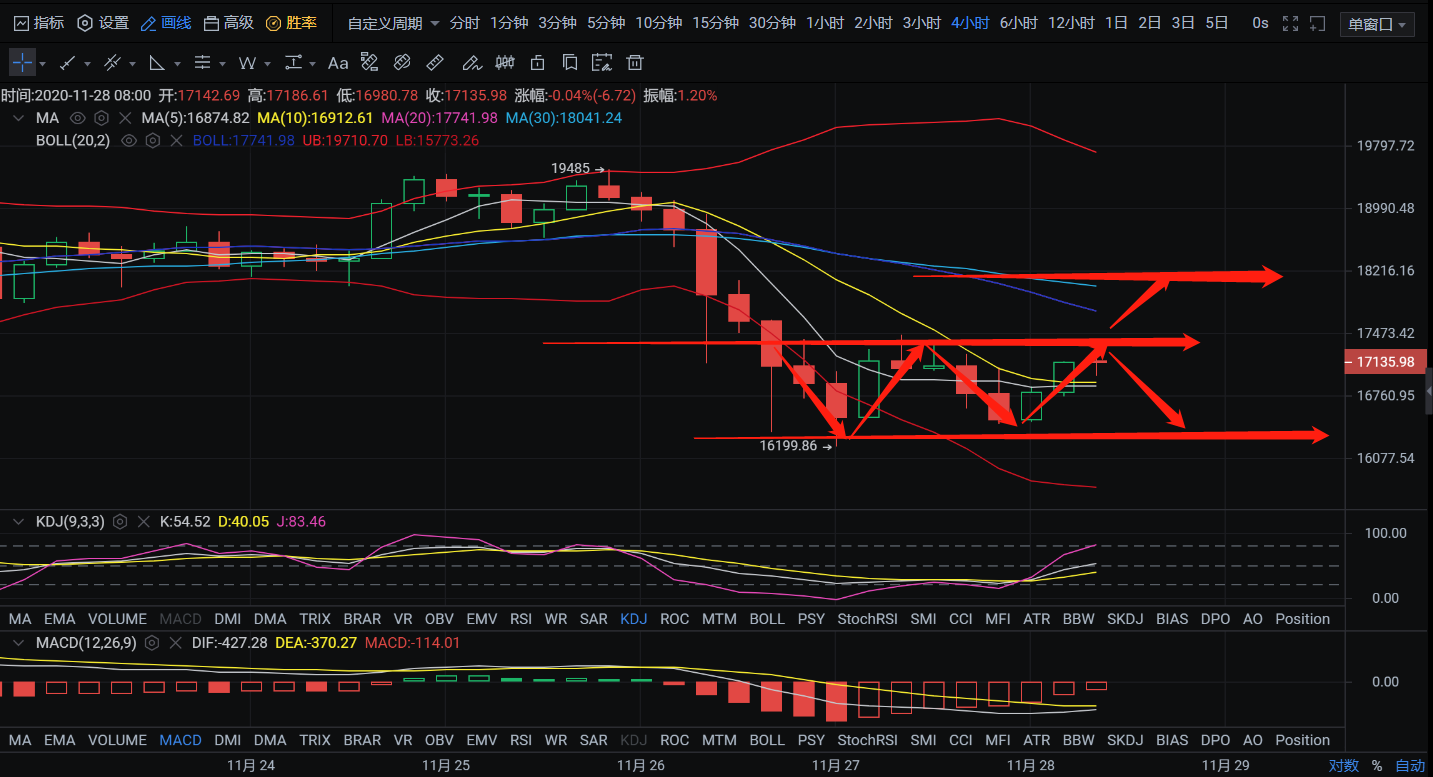1433x777 pixels.
Task: Select the 30分钟 timeframe
Action: pos(772,23)
